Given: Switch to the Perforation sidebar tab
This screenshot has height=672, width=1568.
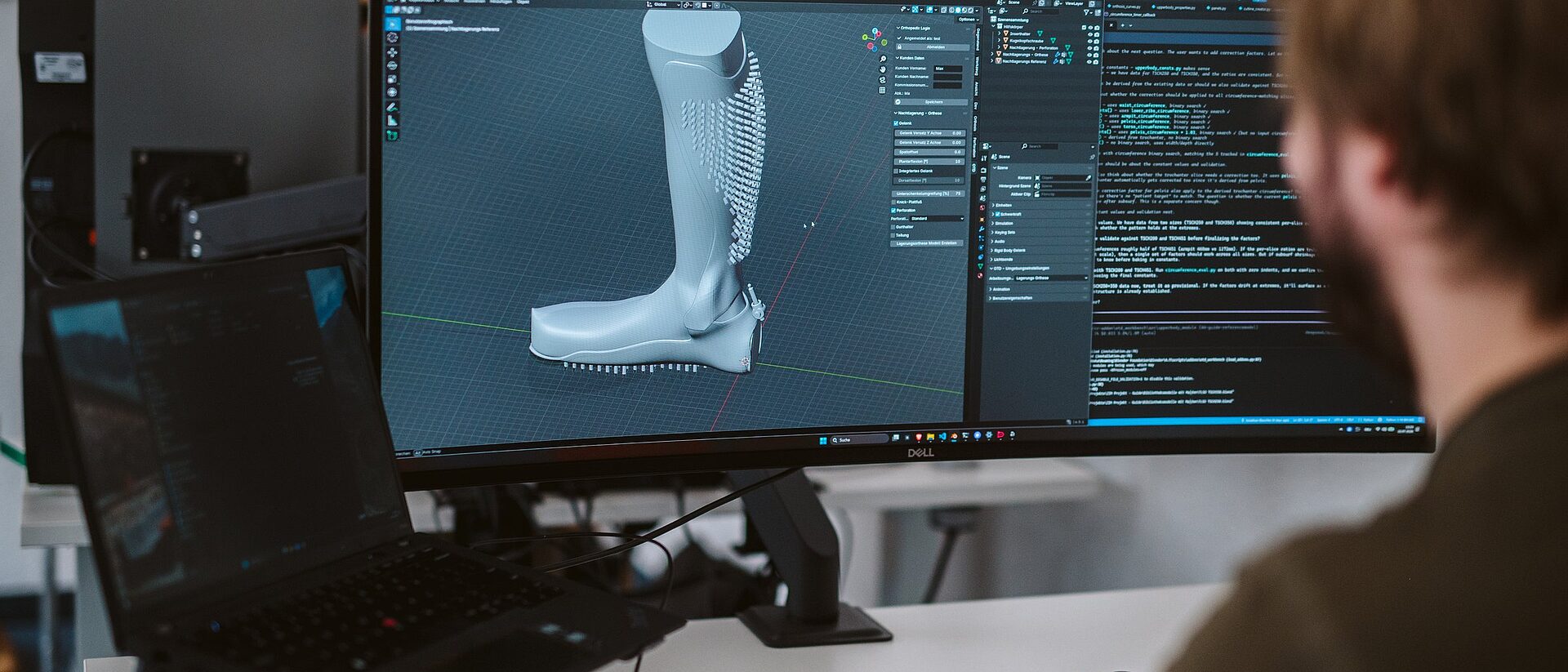Looking at the screenshot, I should 974,147.
